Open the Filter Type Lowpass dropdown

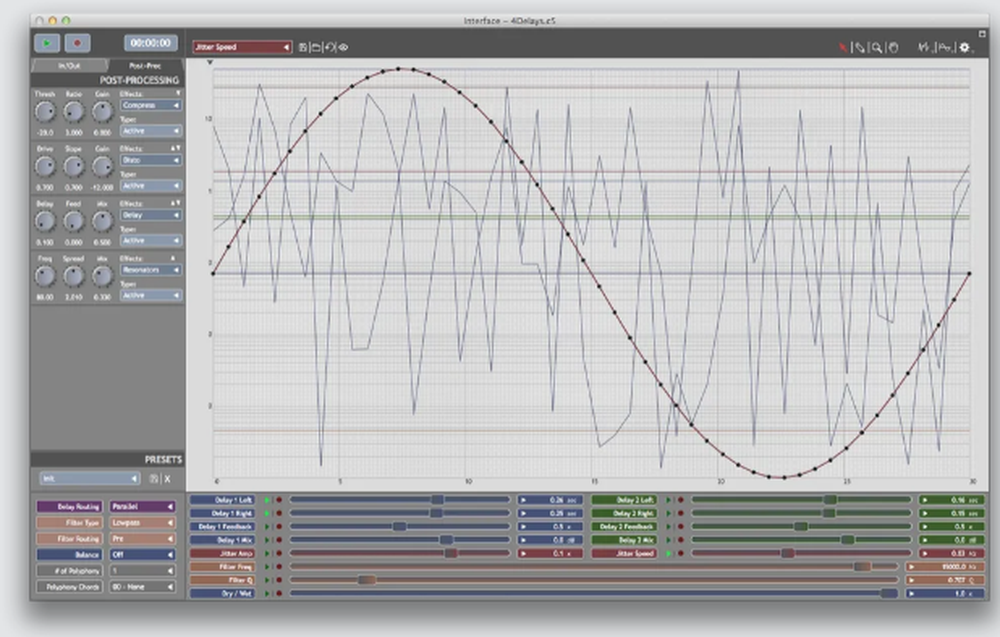142,522
